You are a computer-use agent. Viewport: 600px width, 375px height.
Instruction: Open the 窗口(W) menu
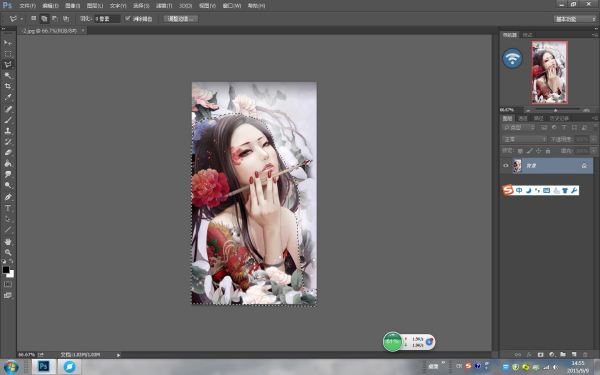[232, 6]
